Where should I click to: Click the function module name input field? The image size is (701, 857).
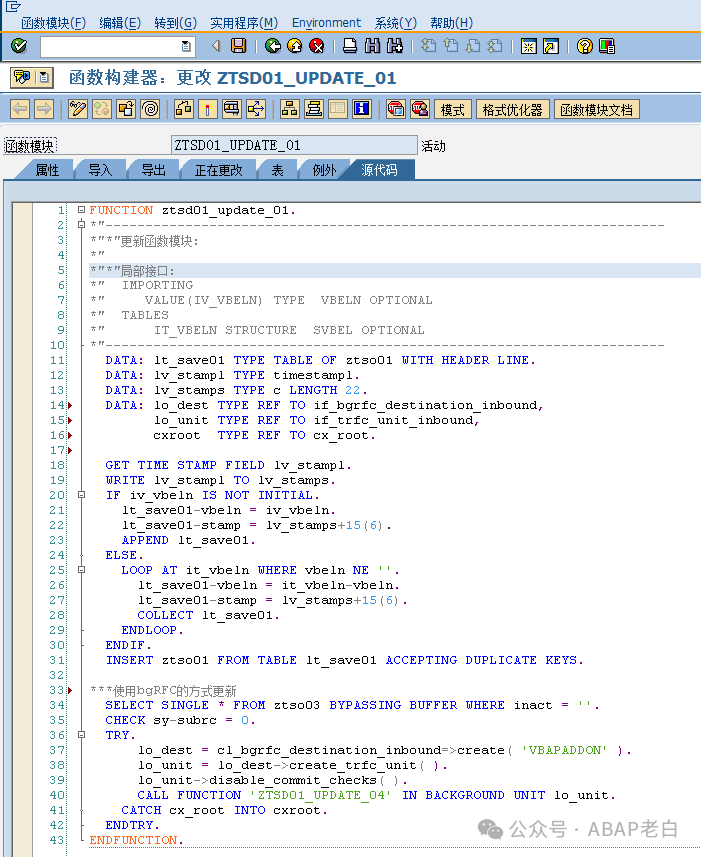tap(294, 145)
